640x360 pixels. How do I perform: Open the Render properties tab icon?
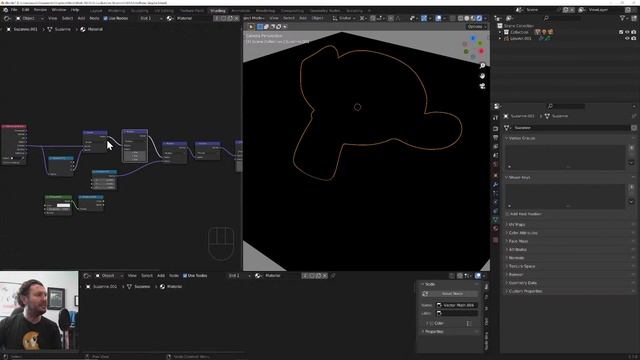(496, 129)
